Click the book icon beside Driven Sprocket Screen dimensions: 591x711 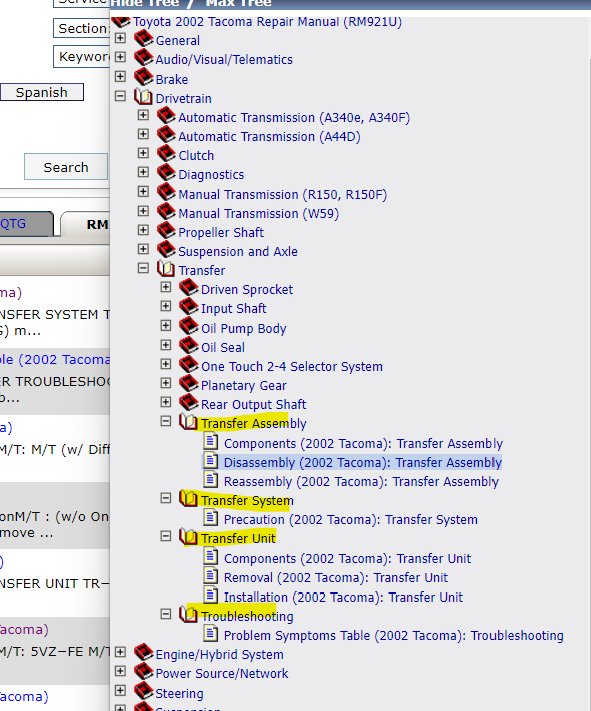189,287
